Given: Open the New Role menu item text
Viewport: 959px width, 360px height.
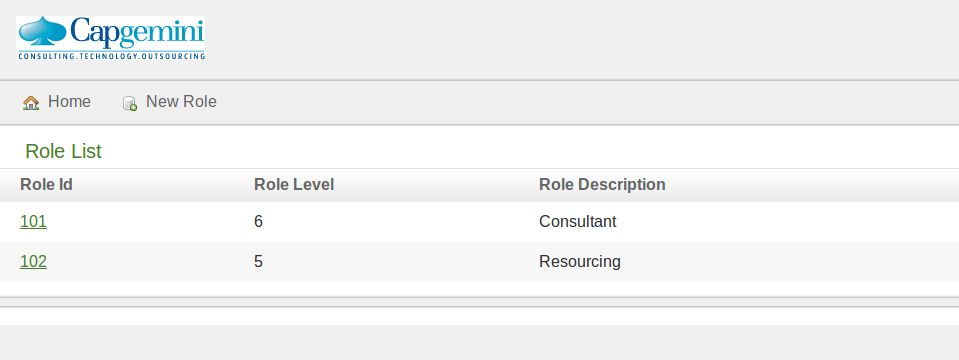Looking at the screenshot, I should click(181, 101).
